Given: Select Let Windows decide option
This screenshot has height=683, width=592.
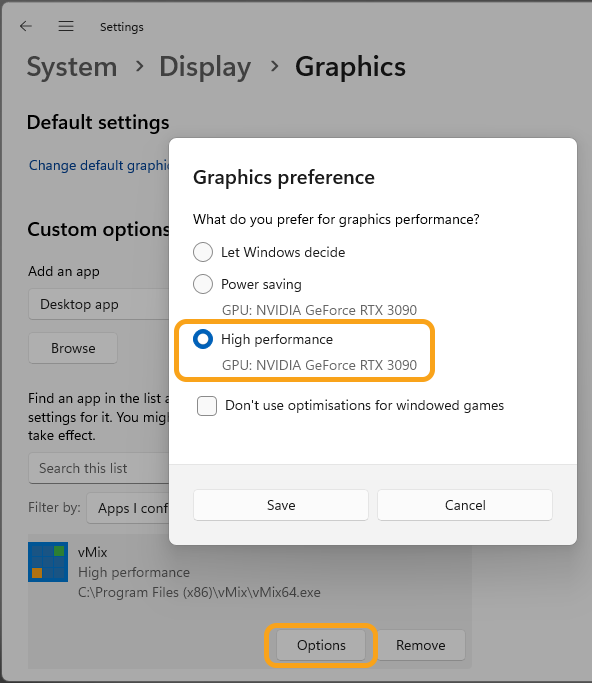Looking at the screenshot, I should click(x=203, y=252).
